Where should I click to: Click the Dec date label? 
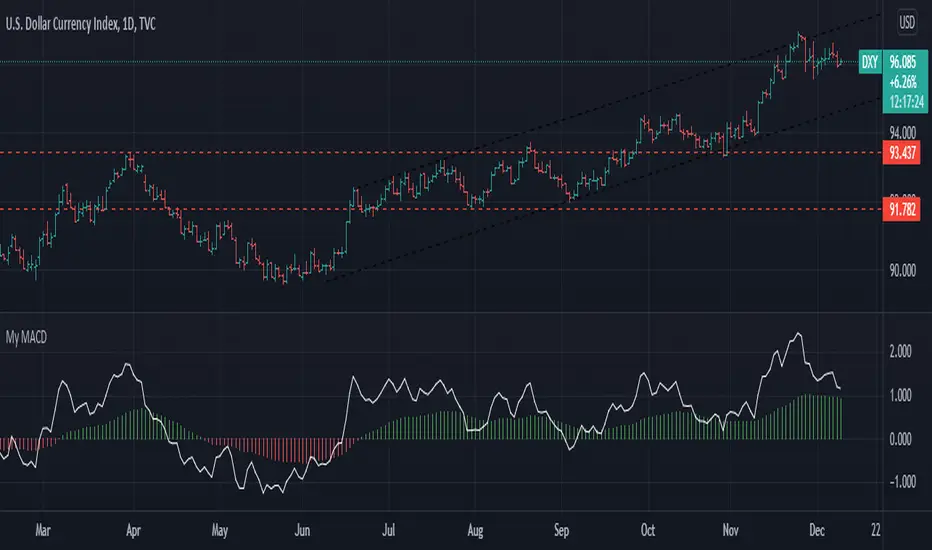pyautogui.click(x=817, y=530)
